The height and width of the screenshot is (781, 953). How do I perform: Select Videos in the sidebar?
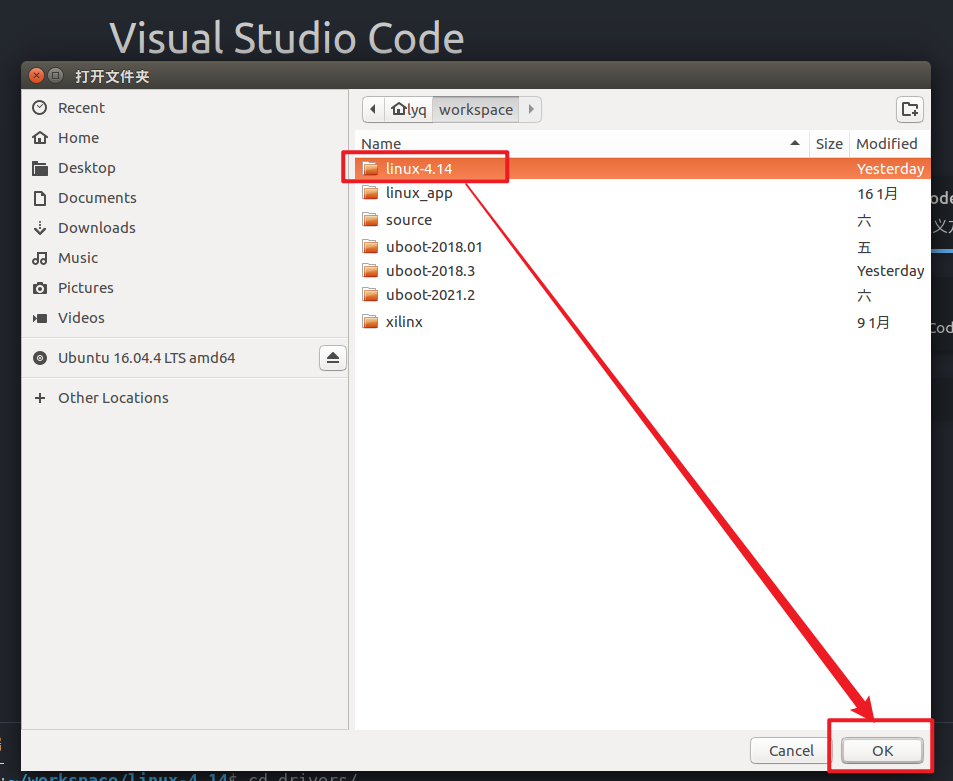[x=185, y=318]
